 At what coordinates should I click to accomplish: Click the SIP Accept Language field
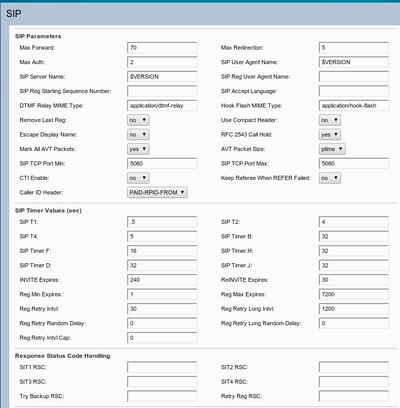tap(354, 91)
